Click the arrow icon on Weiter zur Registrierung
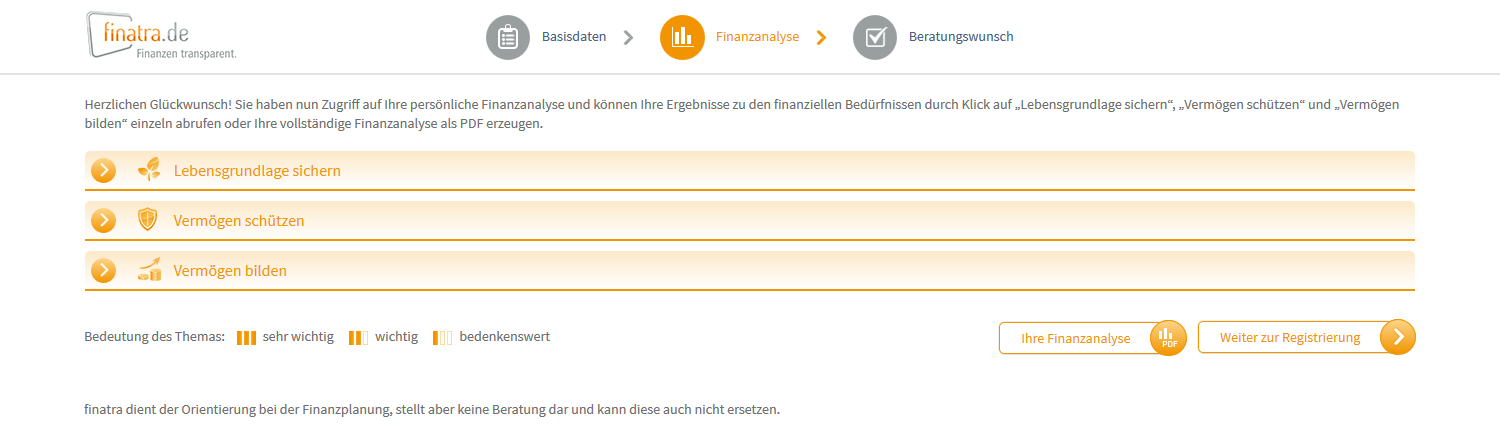 [1398, 337]
